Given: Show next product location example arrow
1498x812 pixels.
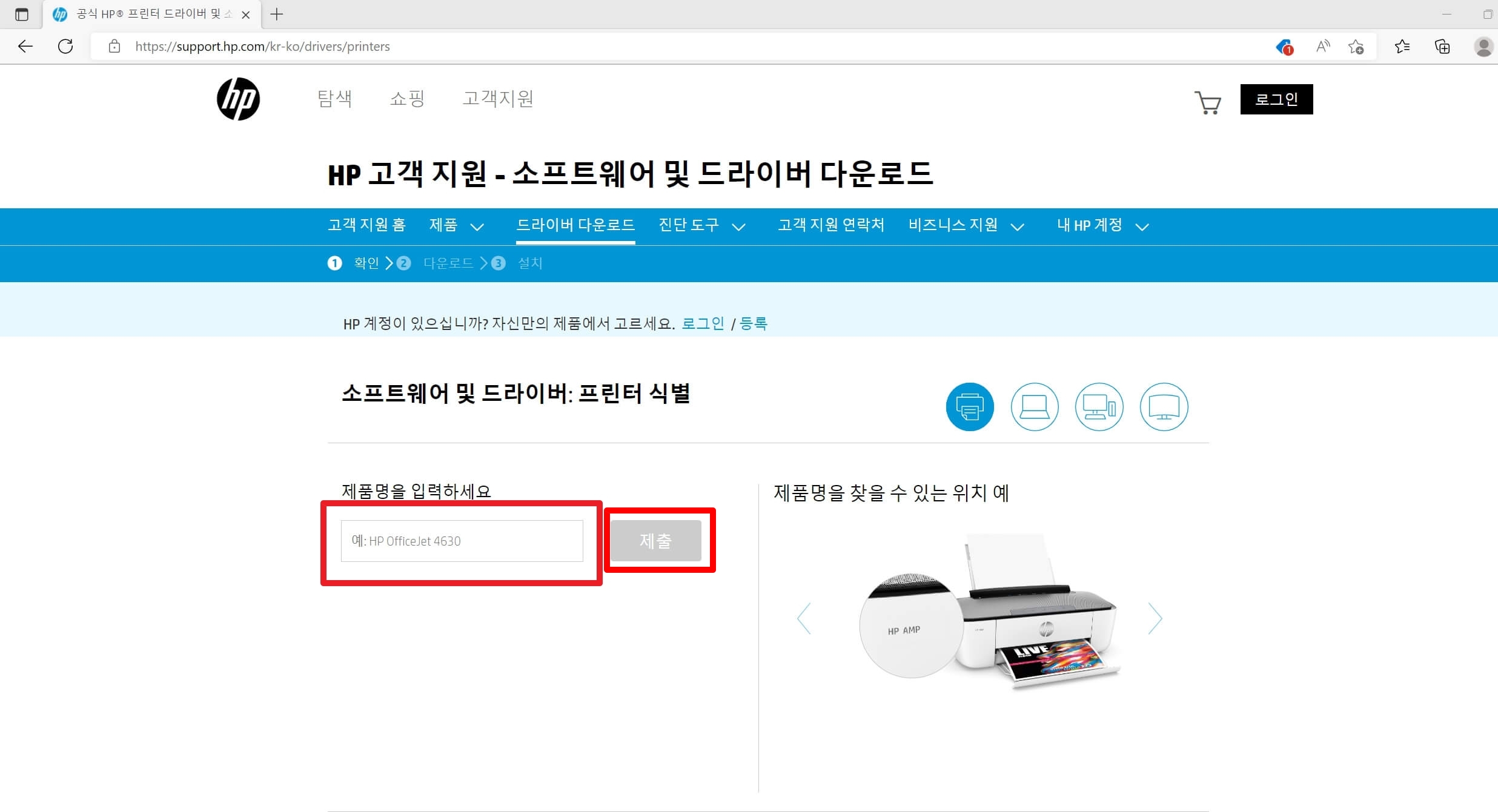Looking at the screenshot, I should point(1155,618).
